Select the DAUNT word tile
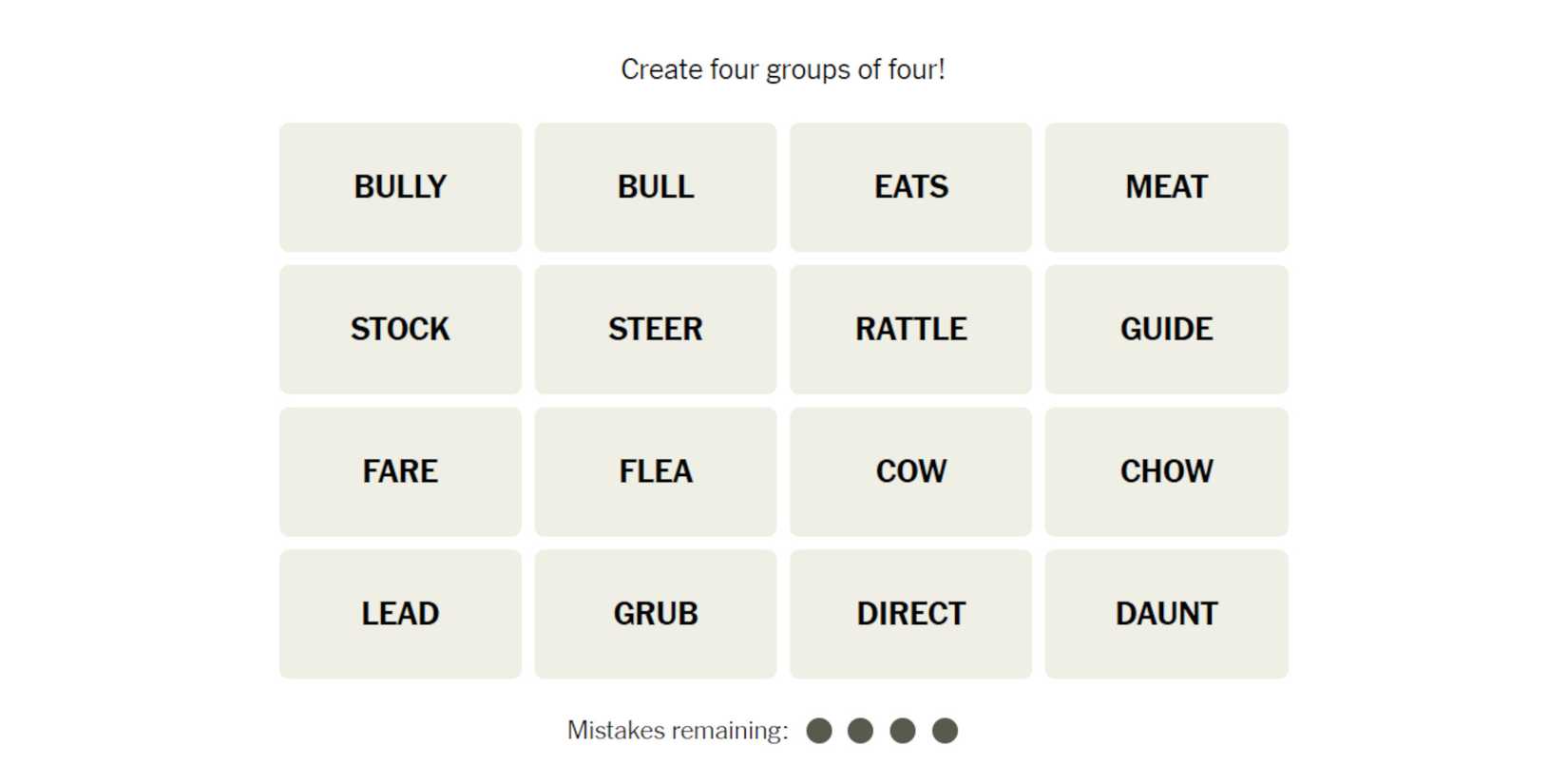Viewport: 1568px width, 784px height. coord(1166,614)
